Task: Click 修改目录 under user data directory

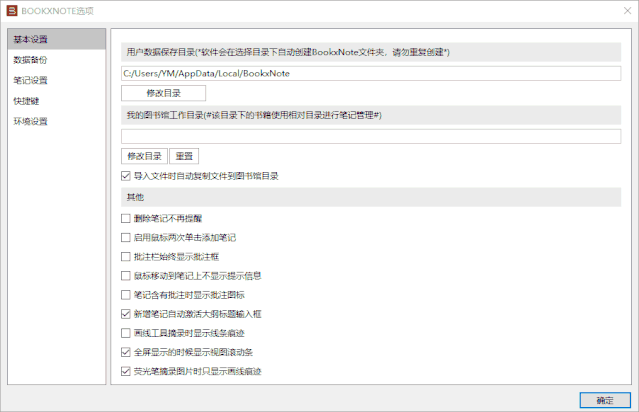Action: [x=163, y=93]
